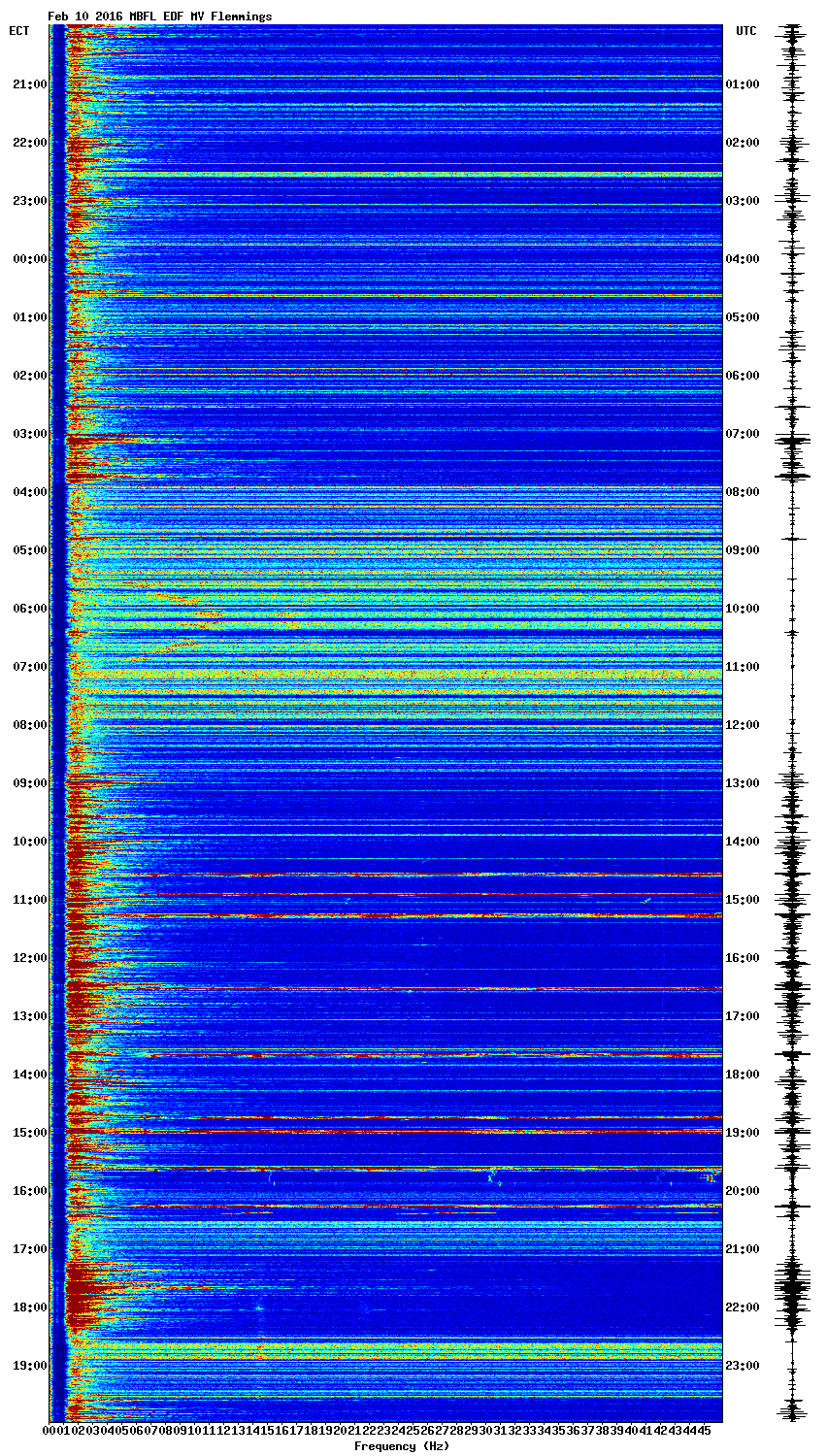Pick the 18:00 label on the UTC axis
Screen dimensions: 827x1456
(743, 1075)
